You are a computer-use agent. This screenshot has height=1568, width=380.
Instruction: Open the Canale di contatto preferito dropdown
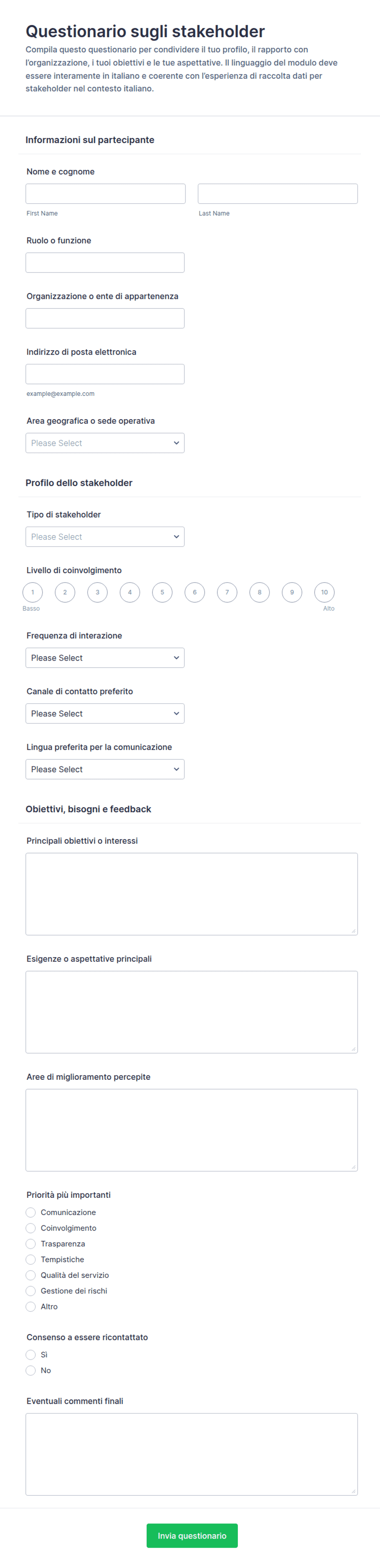[105, 713]
